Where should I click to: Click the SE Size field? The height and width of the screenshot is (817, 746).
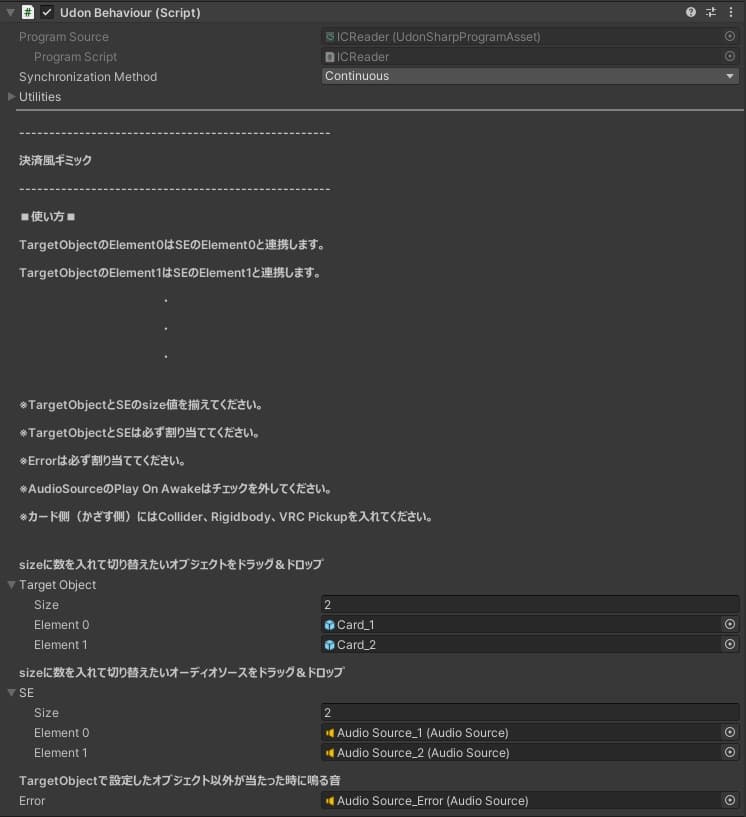(x=530, y=712)
